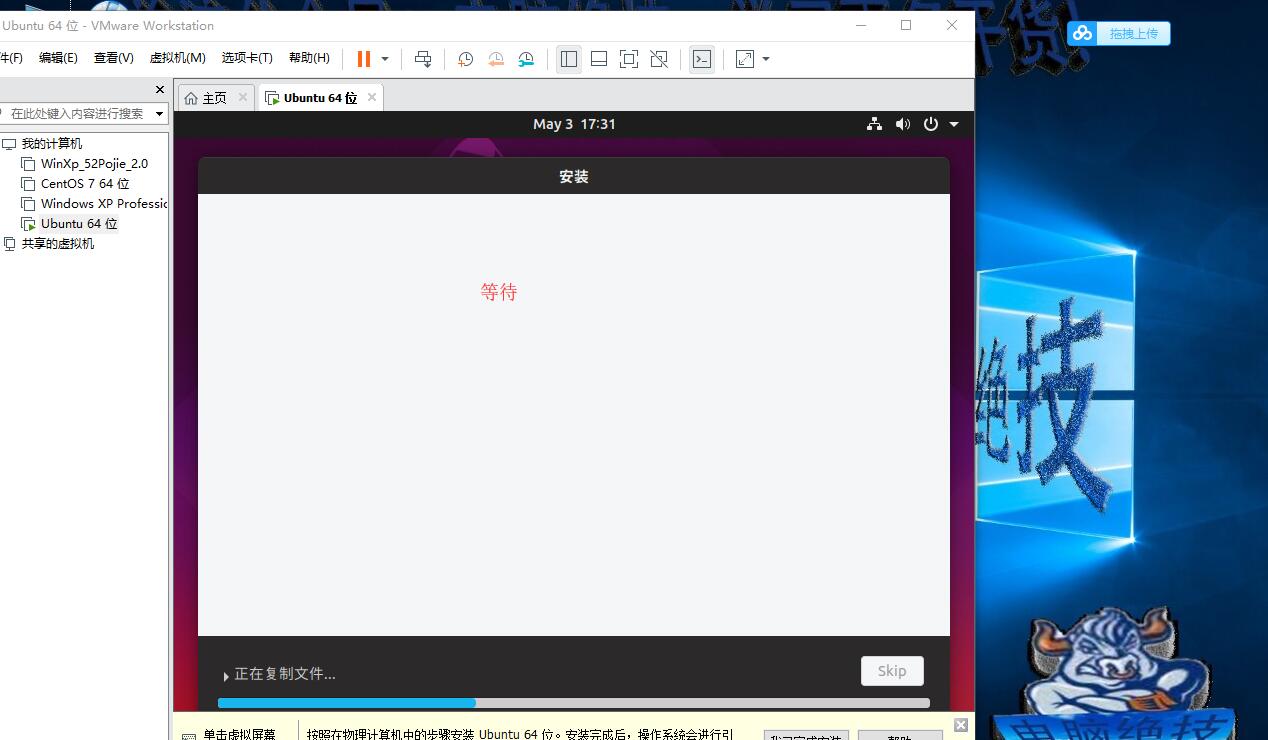1268x740 pixels.
Task: Select CentOS 7 64 位 in the library tree
Action: tap(84, 184)
